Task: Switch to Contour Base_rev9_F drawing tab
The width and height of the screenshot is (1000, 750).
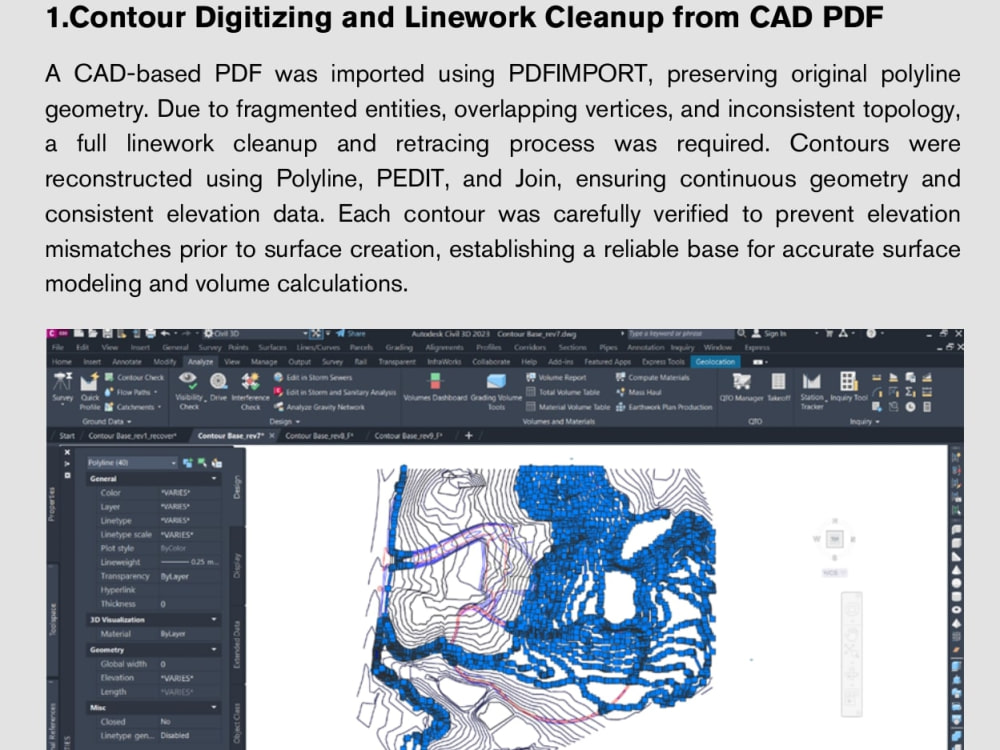Action: 408,436
